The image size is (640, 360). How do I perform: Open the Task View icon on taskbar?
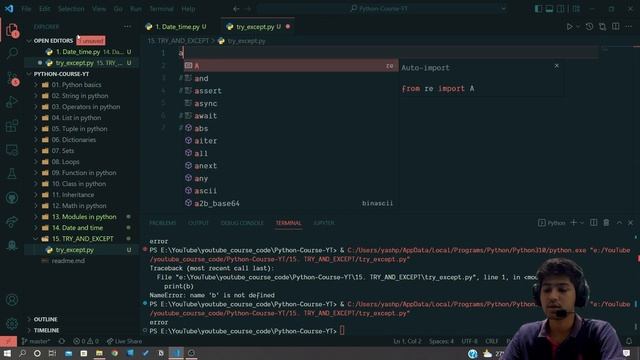52,353
